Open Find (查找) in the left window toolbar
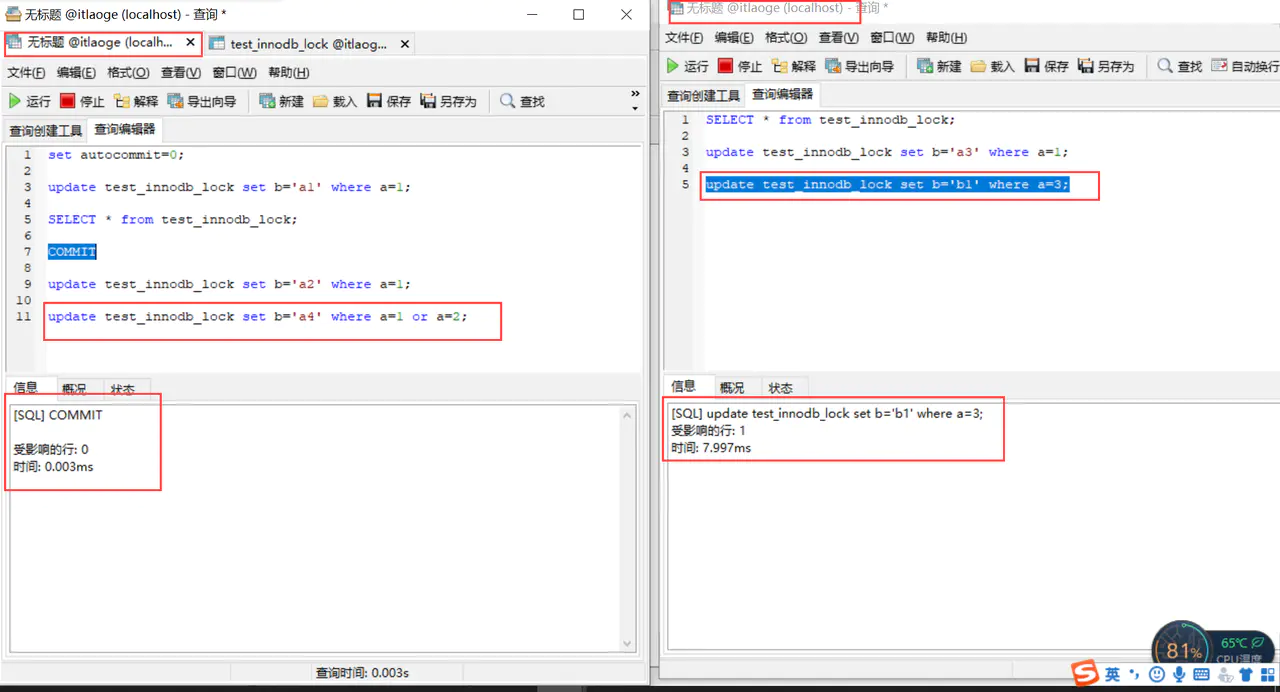Screen dimensions: 1280x692 tap(522, 101)
